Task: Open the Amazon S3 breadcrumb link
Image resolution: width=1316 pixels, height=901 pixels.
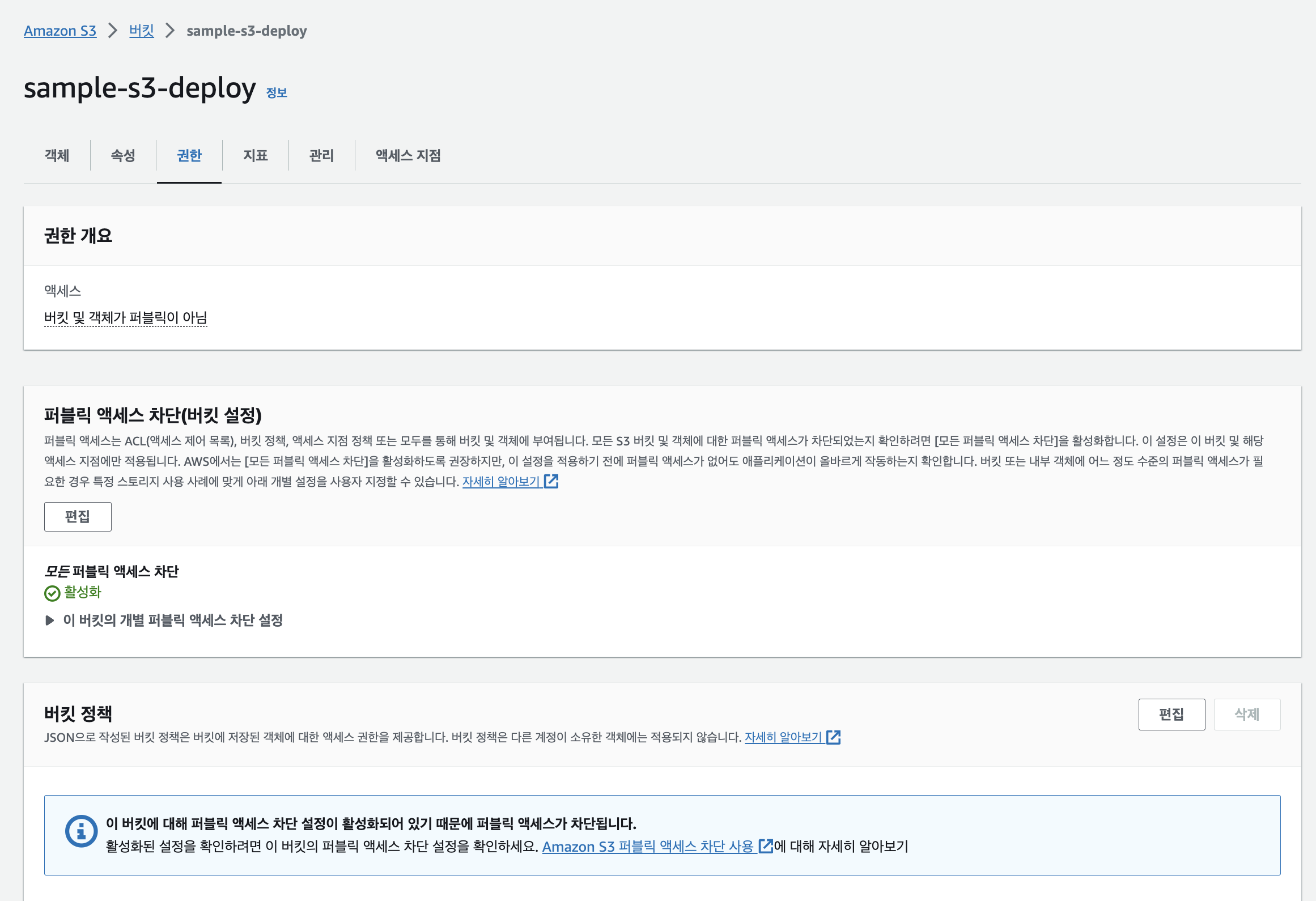Action: pyautogui.click(x=60, y=31)
